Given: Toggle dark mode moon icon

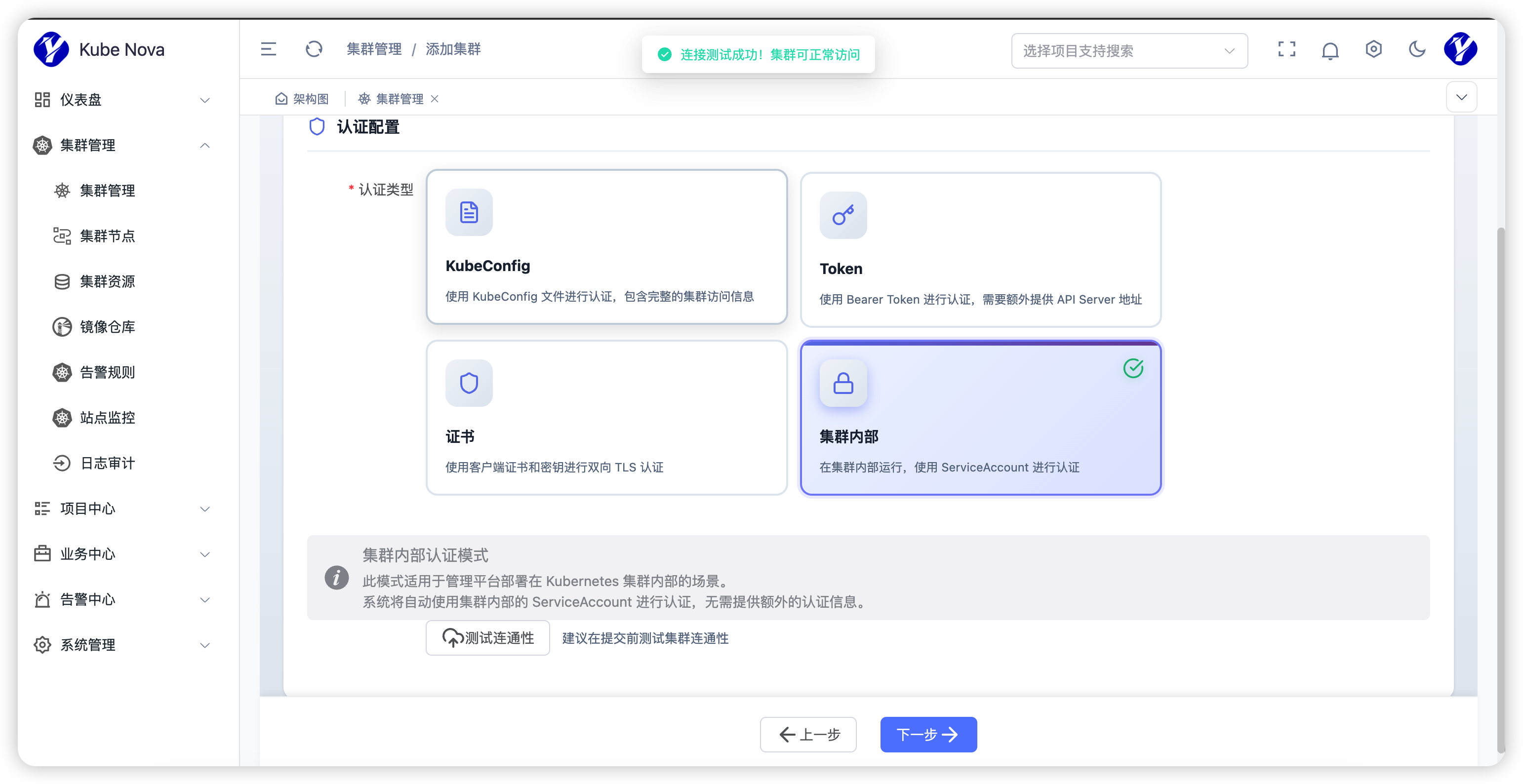Looking at the screenshot, I should click(1417, 49).
